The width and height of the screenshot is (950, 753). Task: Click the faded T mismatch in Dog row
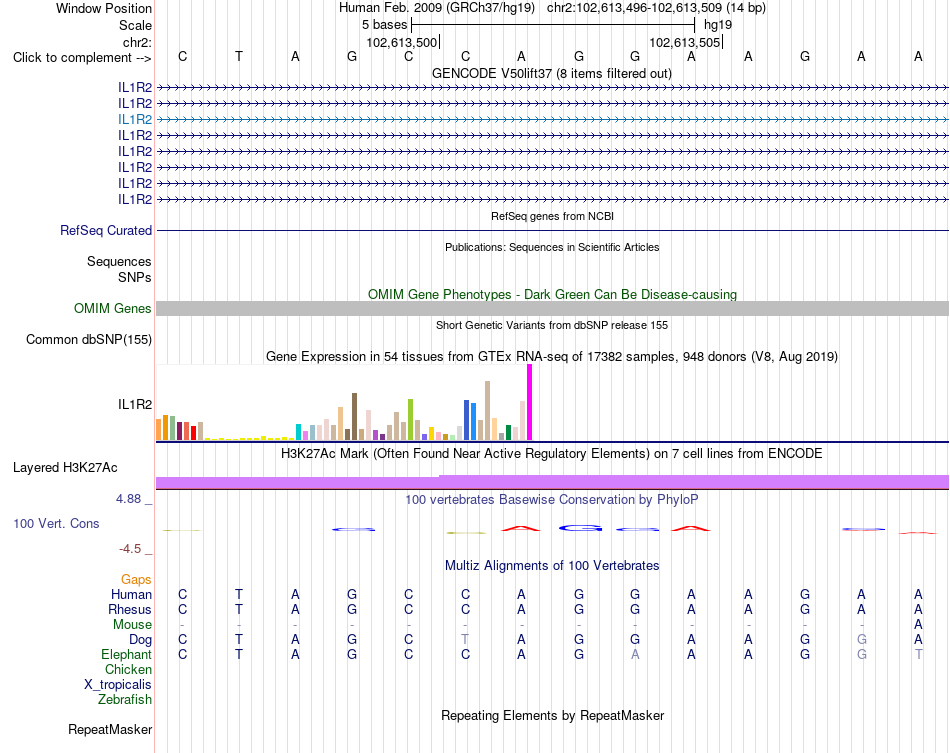465,639
